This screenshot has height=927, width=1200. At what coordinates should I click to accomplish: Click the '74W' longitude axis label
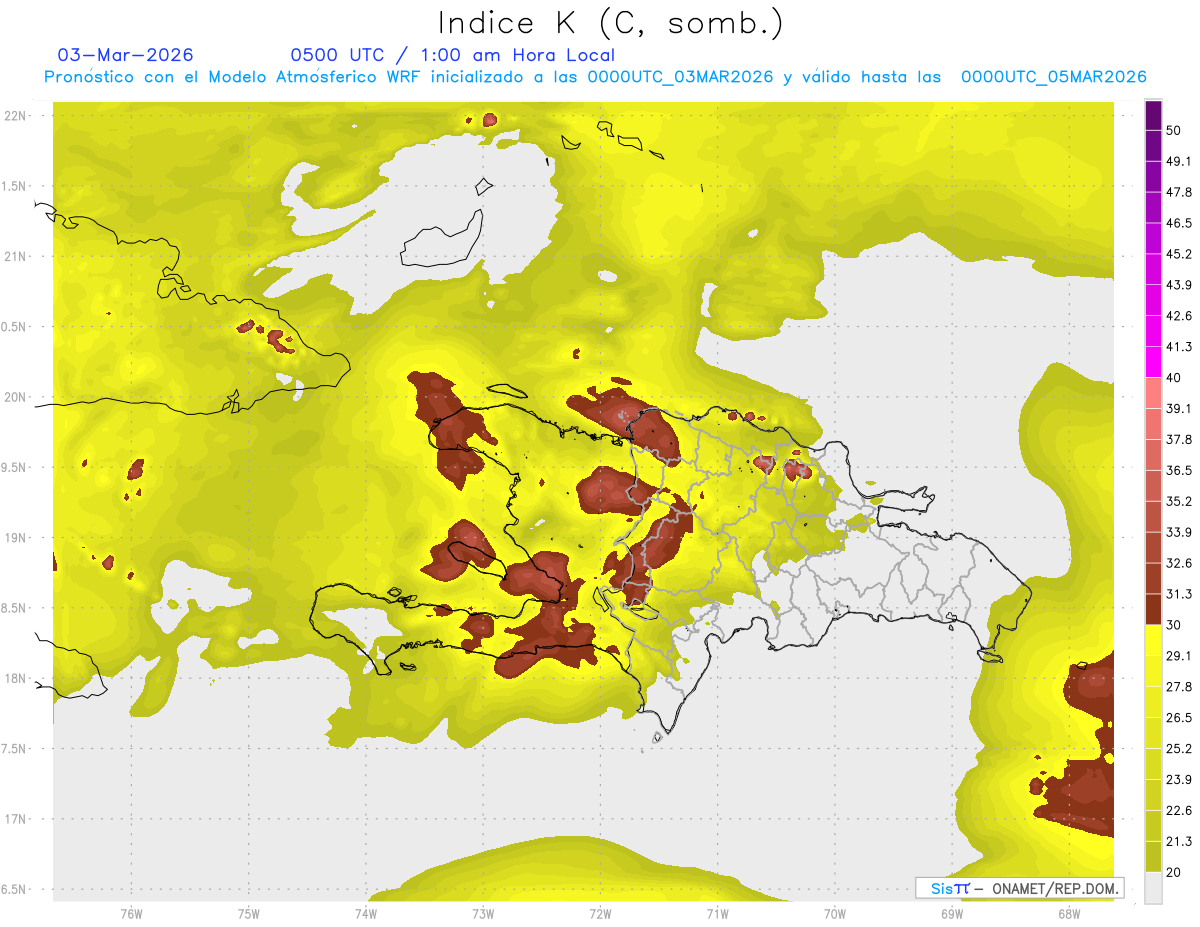366,913
